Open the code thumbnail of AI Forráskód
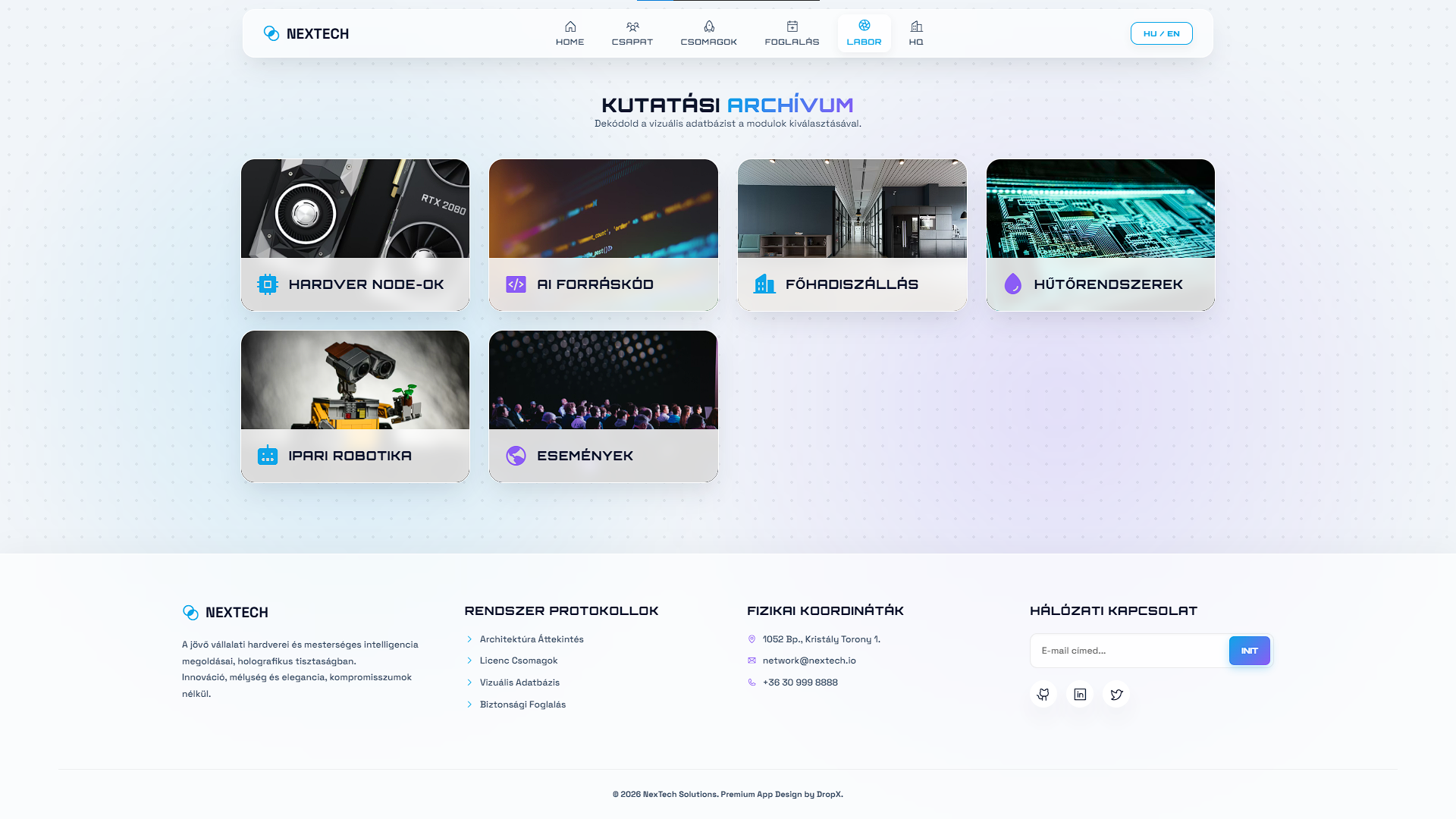The image size is (1456, 819). (x=604, y=209)
